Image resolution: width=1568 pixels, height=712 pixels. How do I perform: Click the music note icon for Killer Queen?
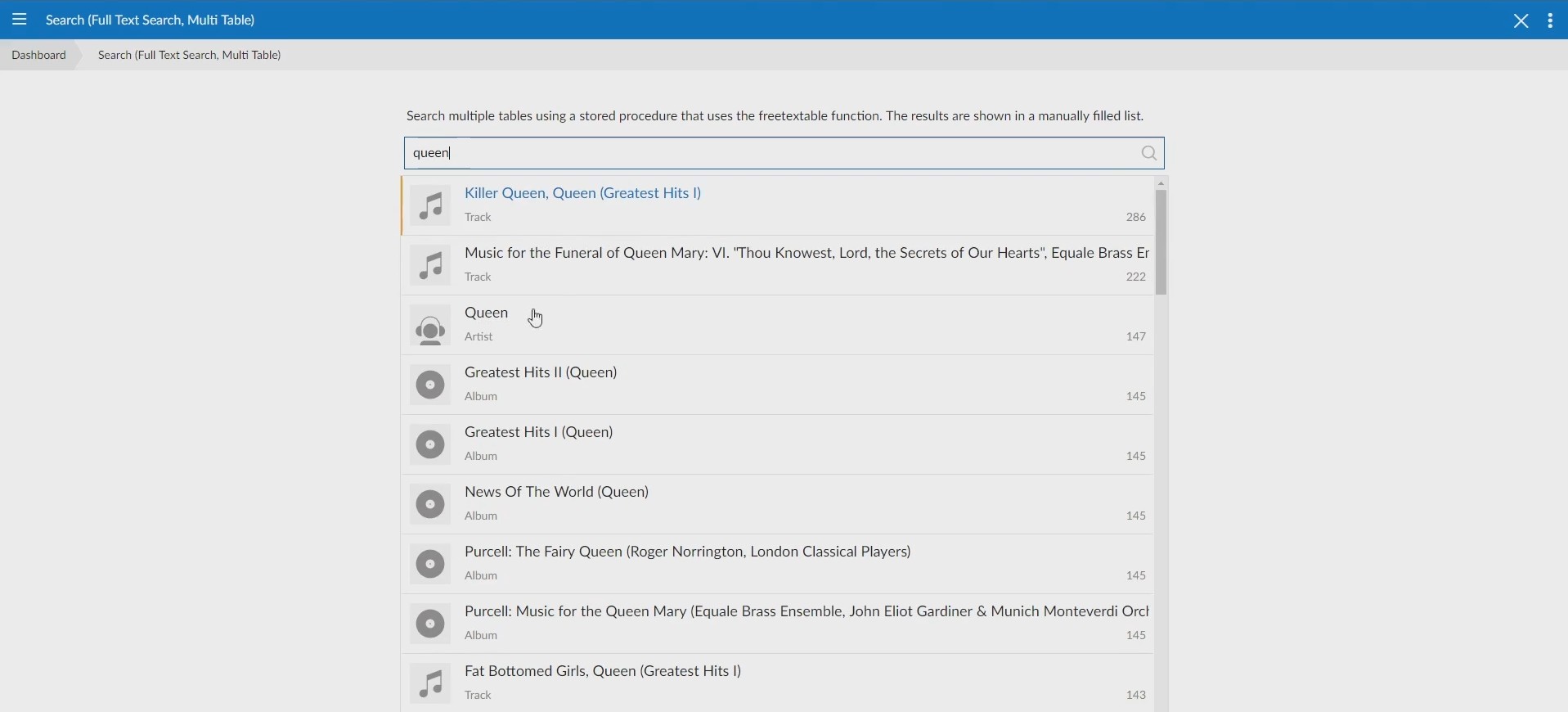coord(430,206)
